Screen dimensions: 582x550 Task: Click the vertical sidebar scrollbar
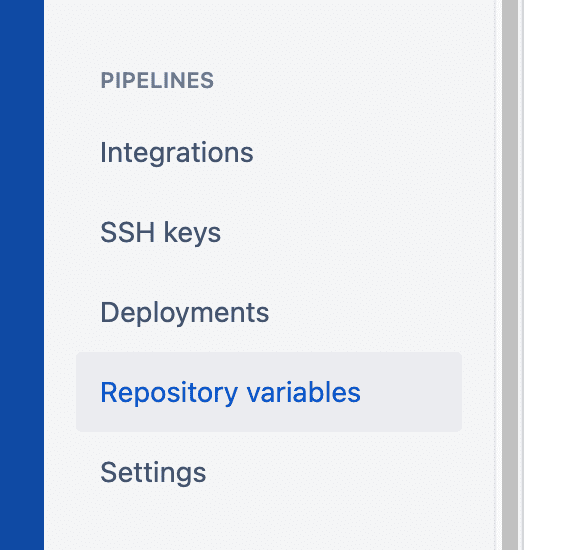510,275
